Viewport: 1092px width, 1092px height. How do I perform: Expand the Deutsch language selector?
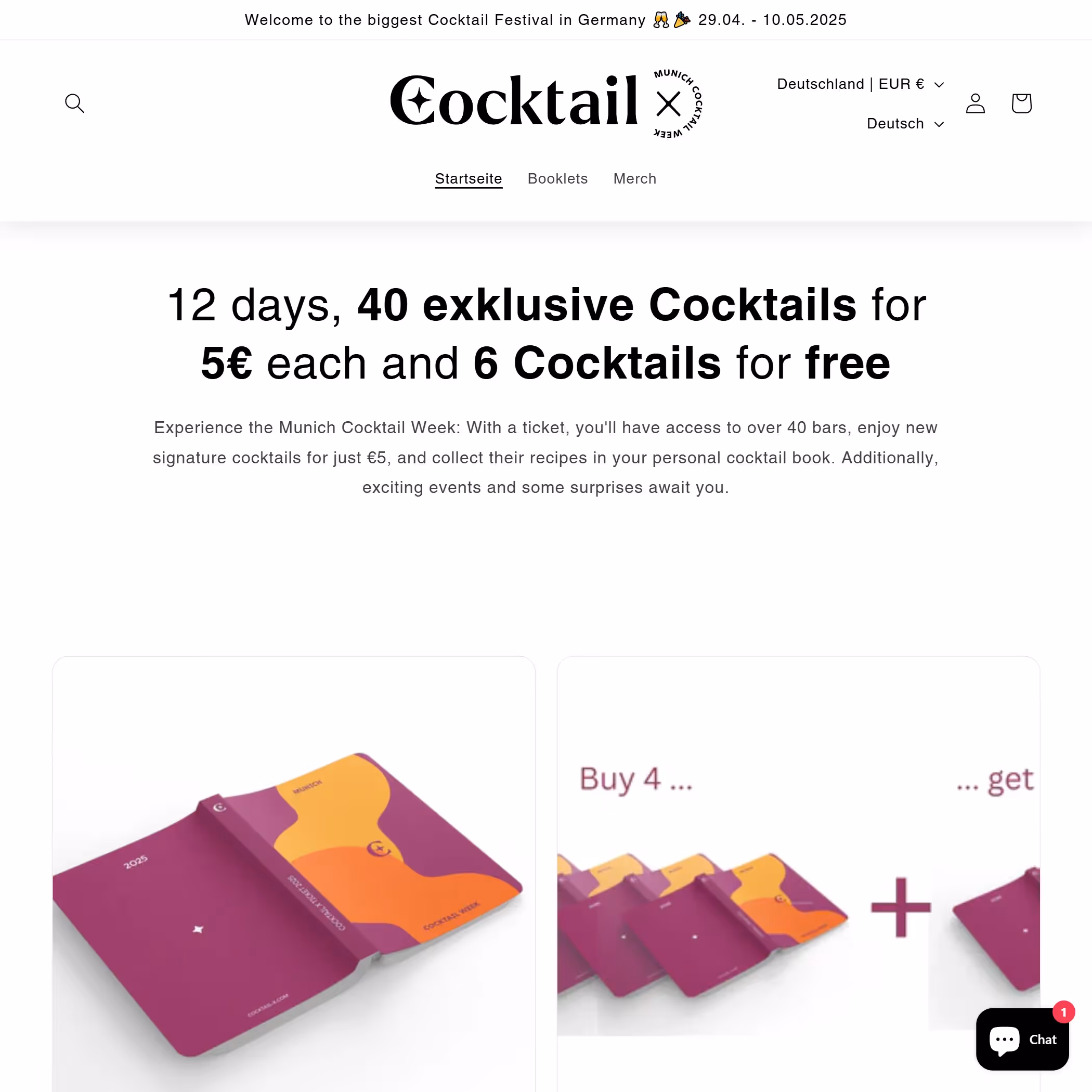click(905, 124)
